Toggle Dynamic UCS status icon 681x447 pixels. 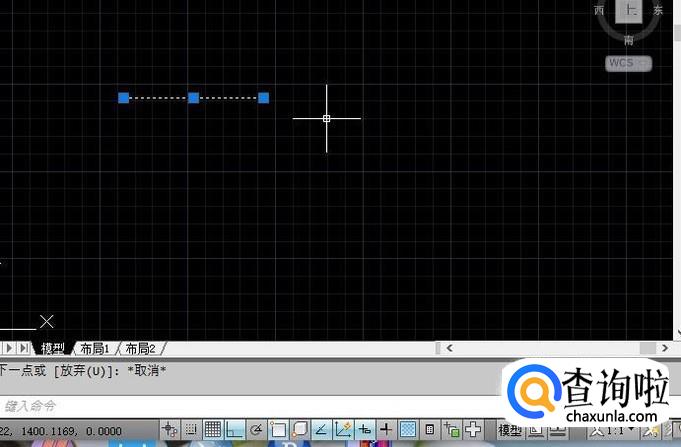[343, 430]
